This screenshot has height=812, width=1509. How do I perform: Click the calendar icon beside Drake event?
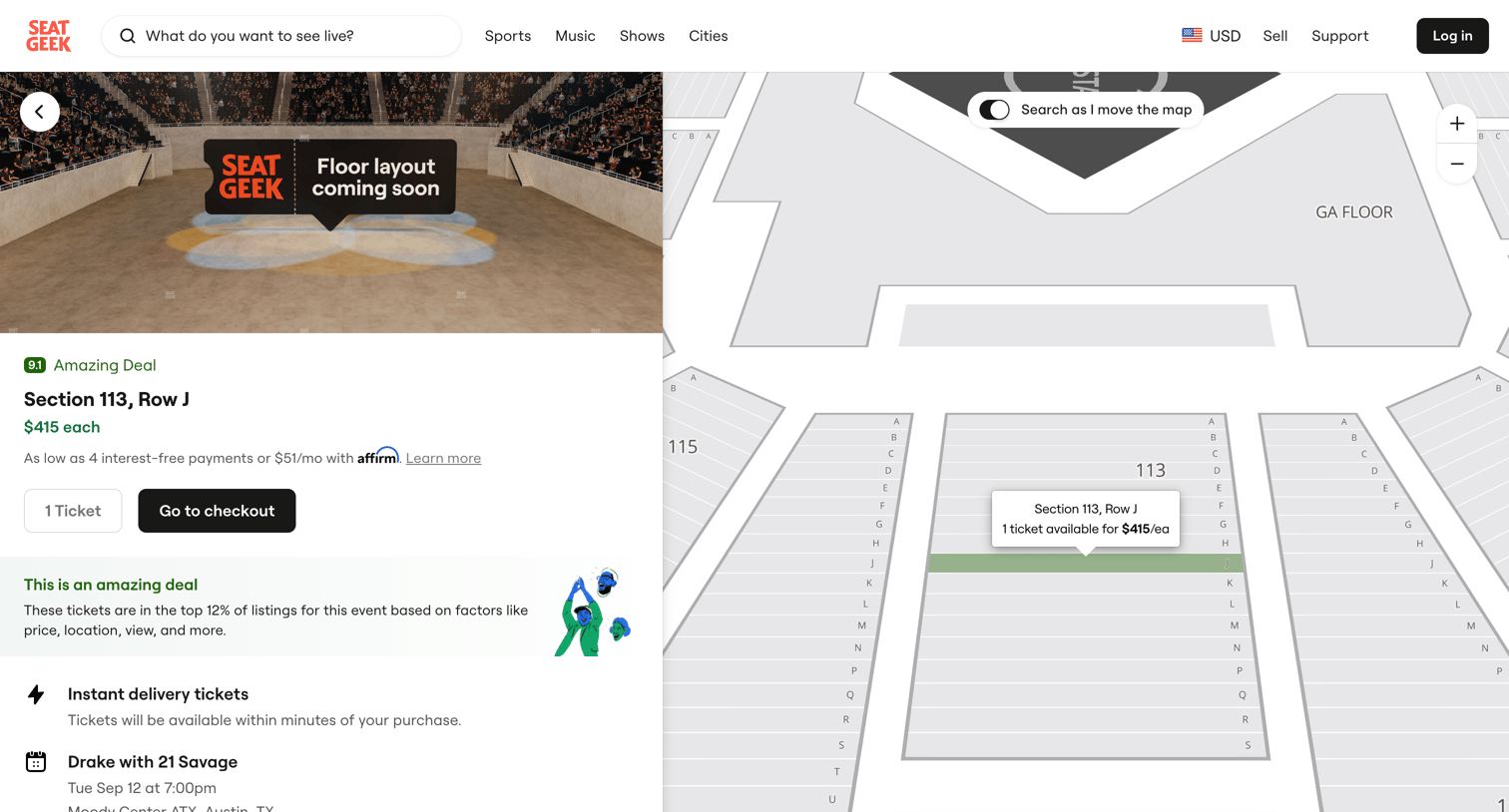(x=36, y=762)
